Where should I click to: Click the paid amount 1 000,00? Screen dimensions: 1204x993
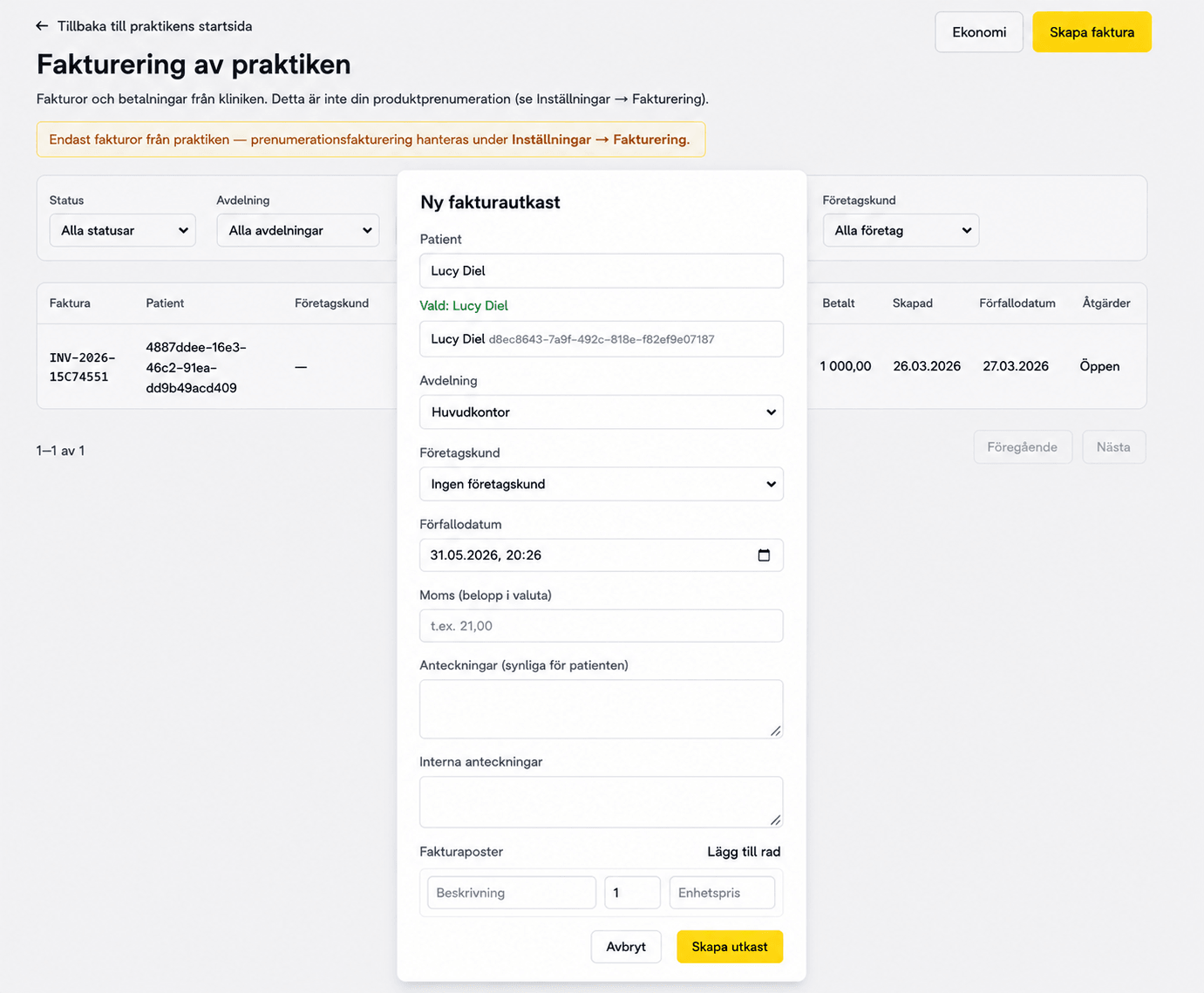(846, 366)
